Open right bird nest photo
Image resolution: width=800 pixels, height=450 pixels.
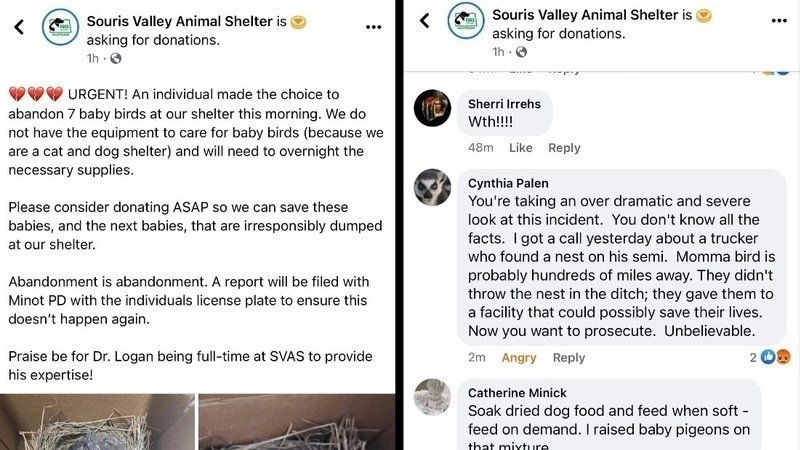(296, 421)
